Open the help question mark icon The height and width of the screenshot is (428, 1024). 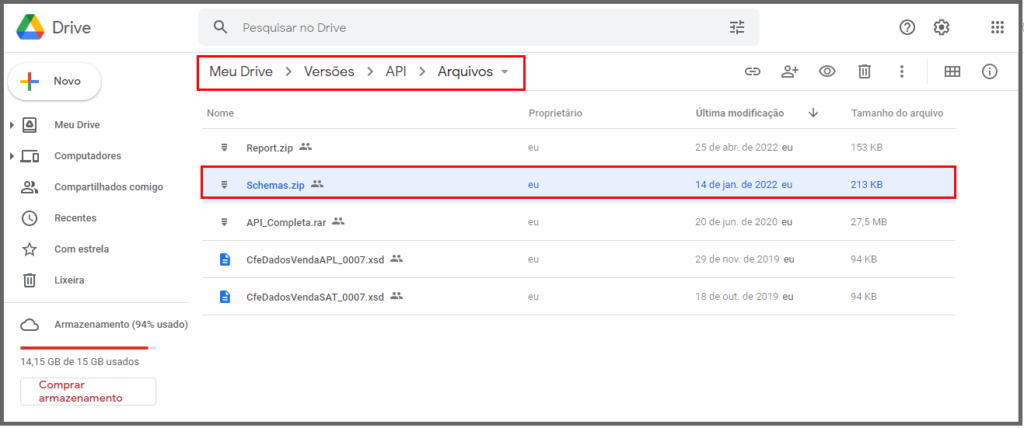pyautogui.click(x=907, y=27)
